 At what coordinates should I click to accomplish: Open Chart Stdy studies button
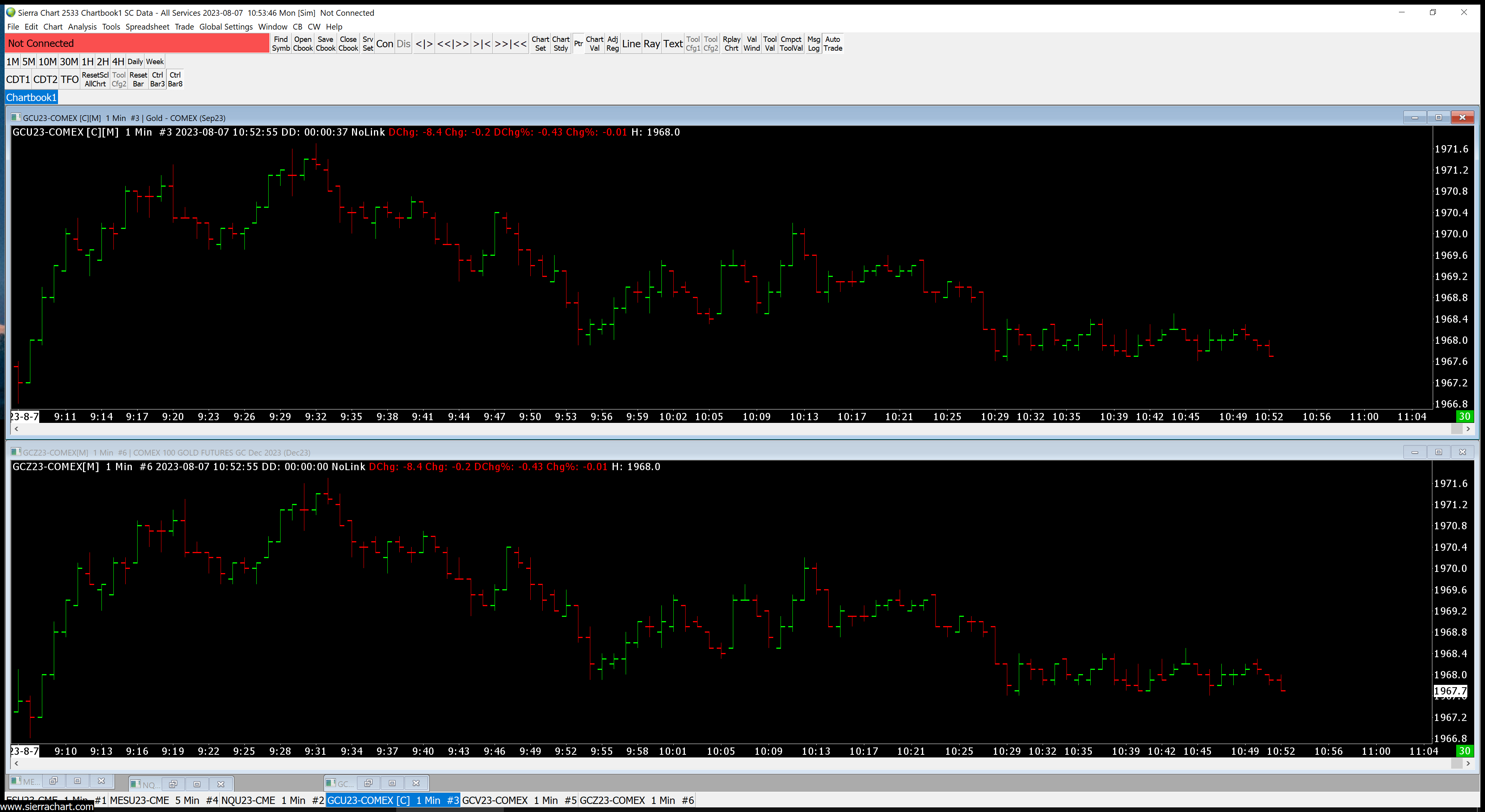[560, 44]
